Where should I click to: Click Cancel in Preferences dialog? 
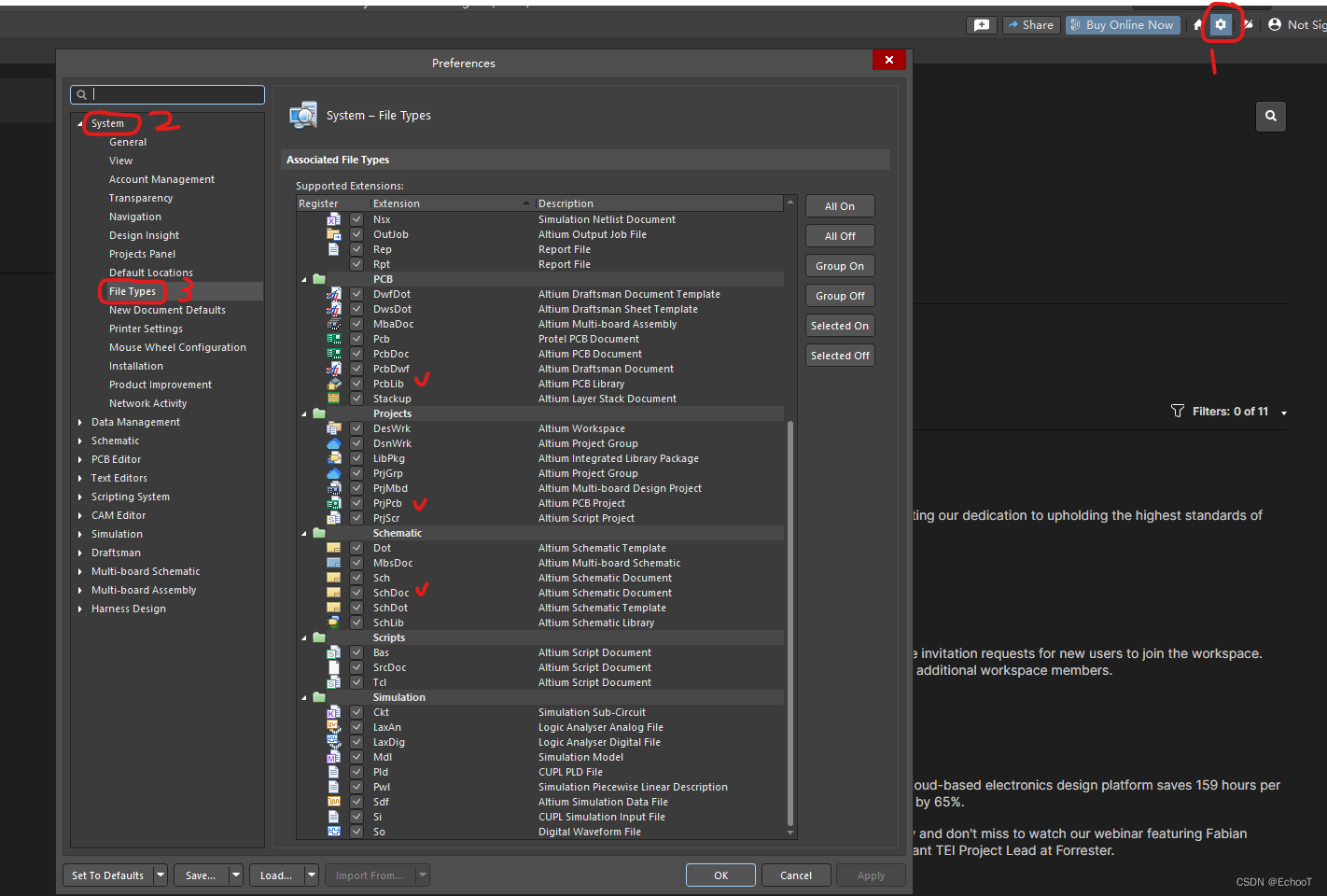tap(796, 875)
